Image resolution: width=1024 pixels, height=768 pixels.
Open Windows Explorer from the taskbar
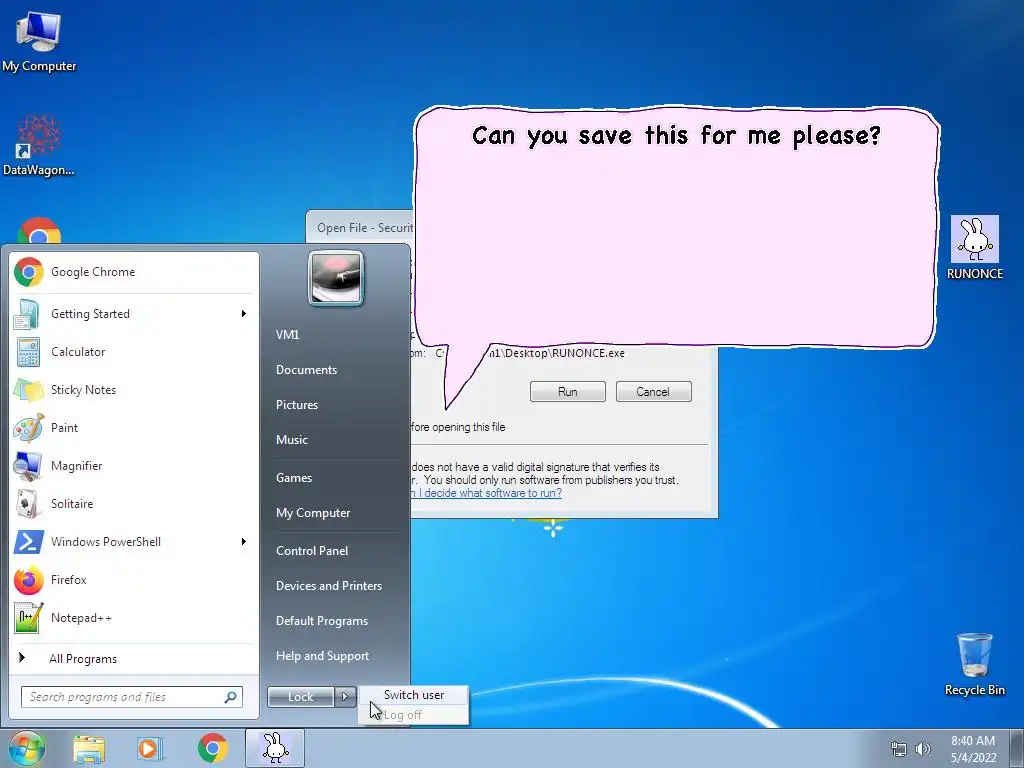[89, 748]
